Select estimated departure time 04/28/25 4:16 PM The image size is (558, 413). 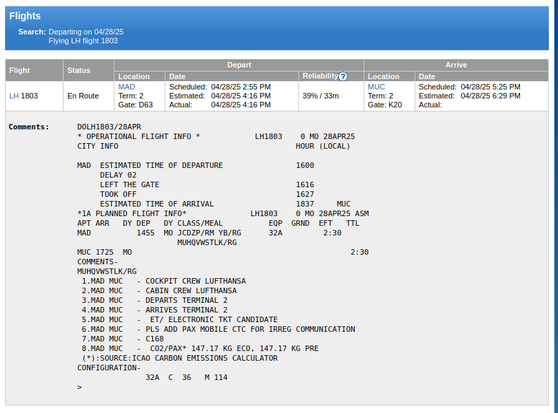tap(241, 96)
